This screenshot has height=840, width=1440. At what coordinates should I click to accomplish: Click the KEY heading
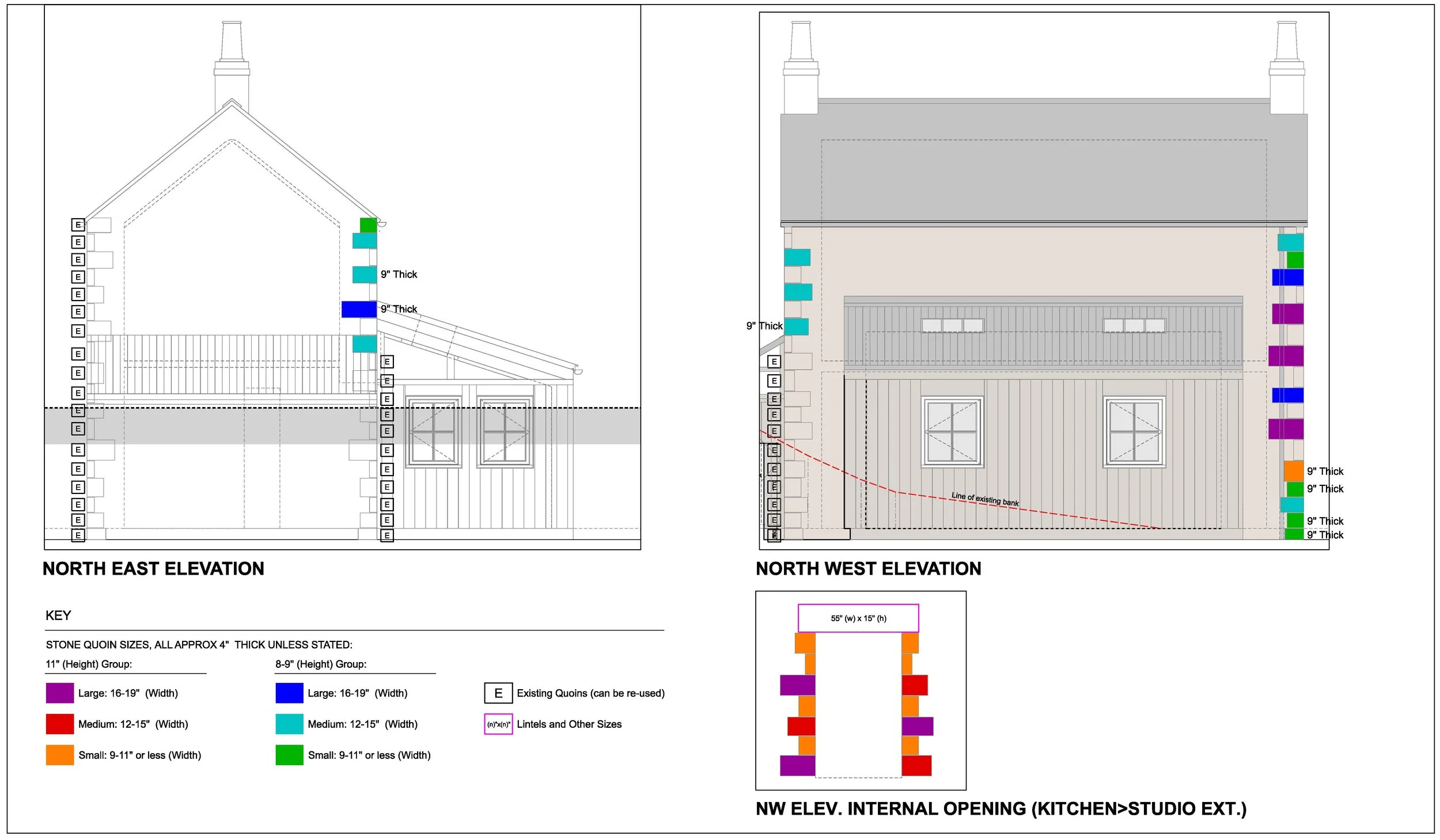(x=58, y=615)
